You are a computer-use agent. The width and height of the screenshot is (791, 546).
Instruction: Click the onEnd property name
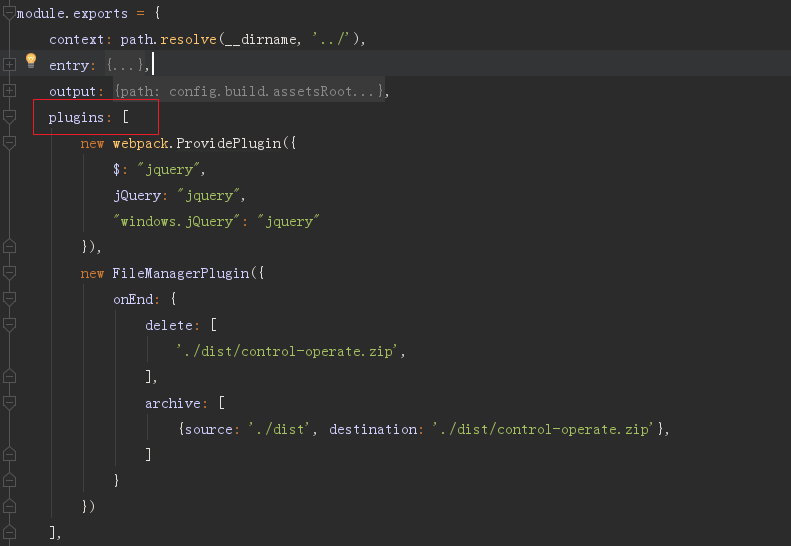133,299
